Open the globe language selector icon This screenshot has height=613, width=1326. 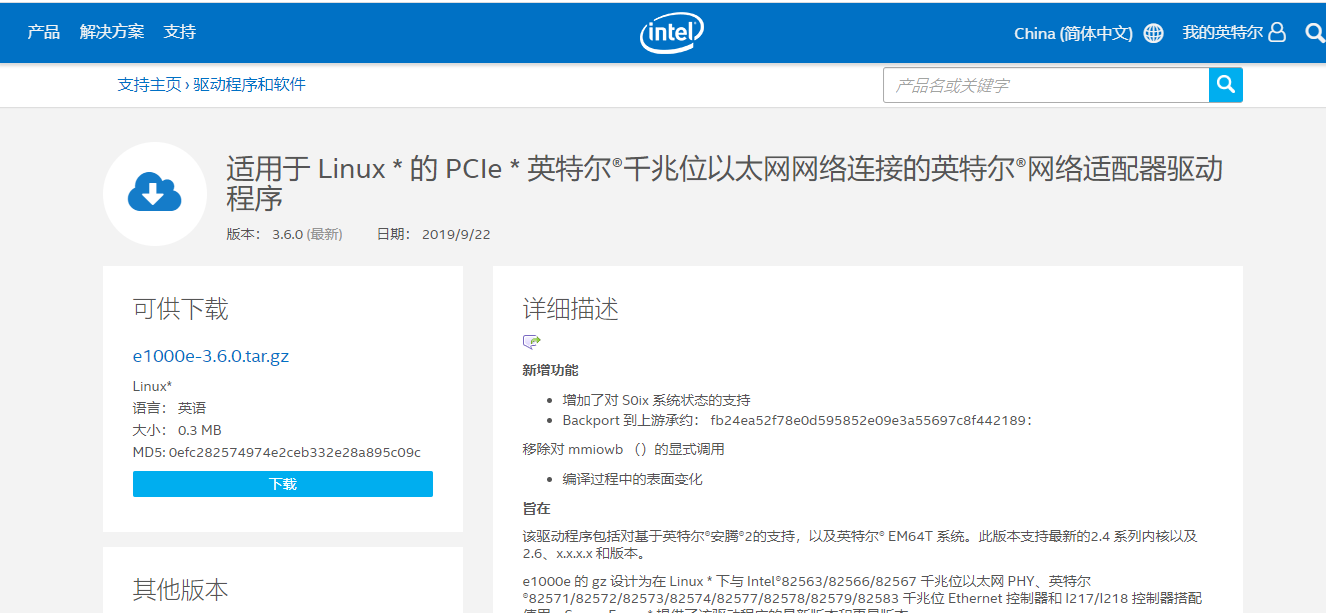point(1154,33)
